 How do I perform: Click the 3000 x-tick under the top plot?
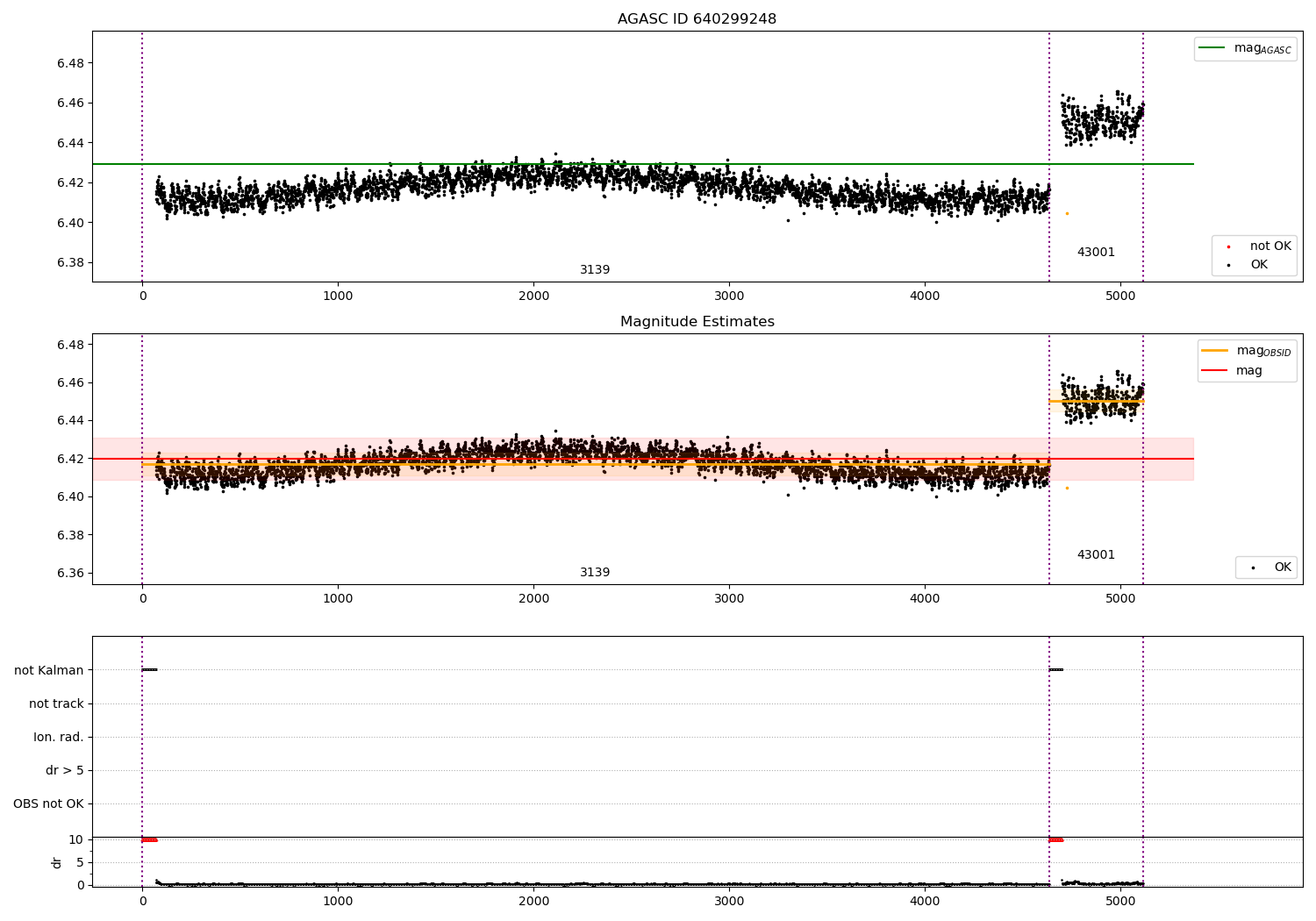point(729,296)
